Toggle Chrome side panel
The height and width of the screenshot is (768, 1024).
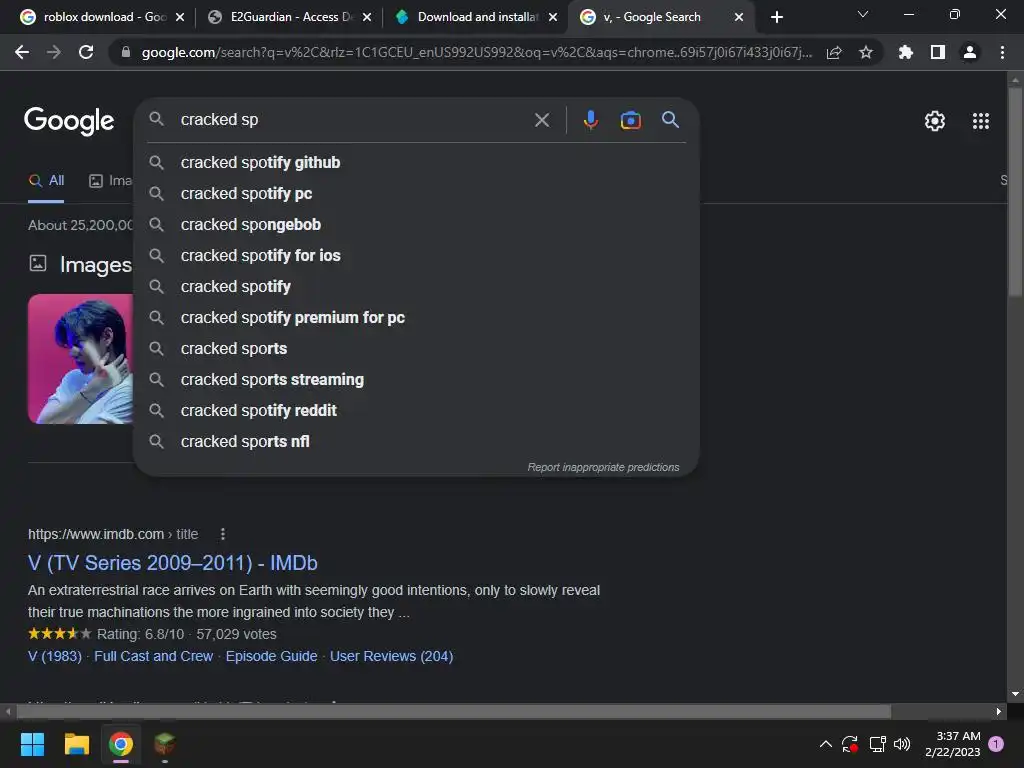coord(937,52)
